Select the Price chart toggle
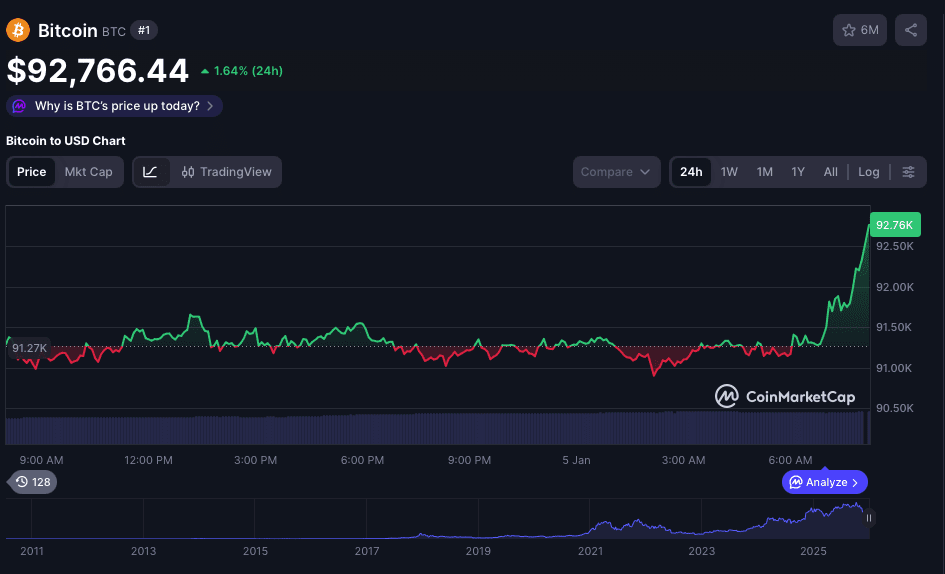 coord(32,172)
